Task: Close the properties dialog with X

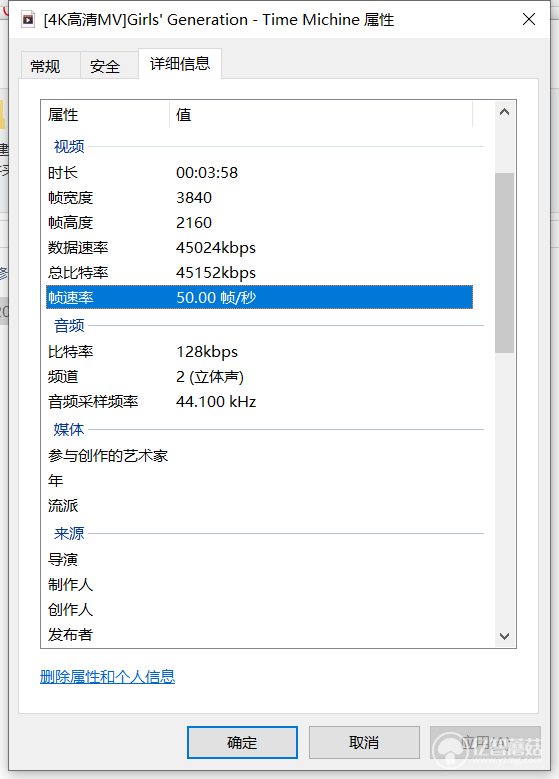Action: (x=529, y=19)
